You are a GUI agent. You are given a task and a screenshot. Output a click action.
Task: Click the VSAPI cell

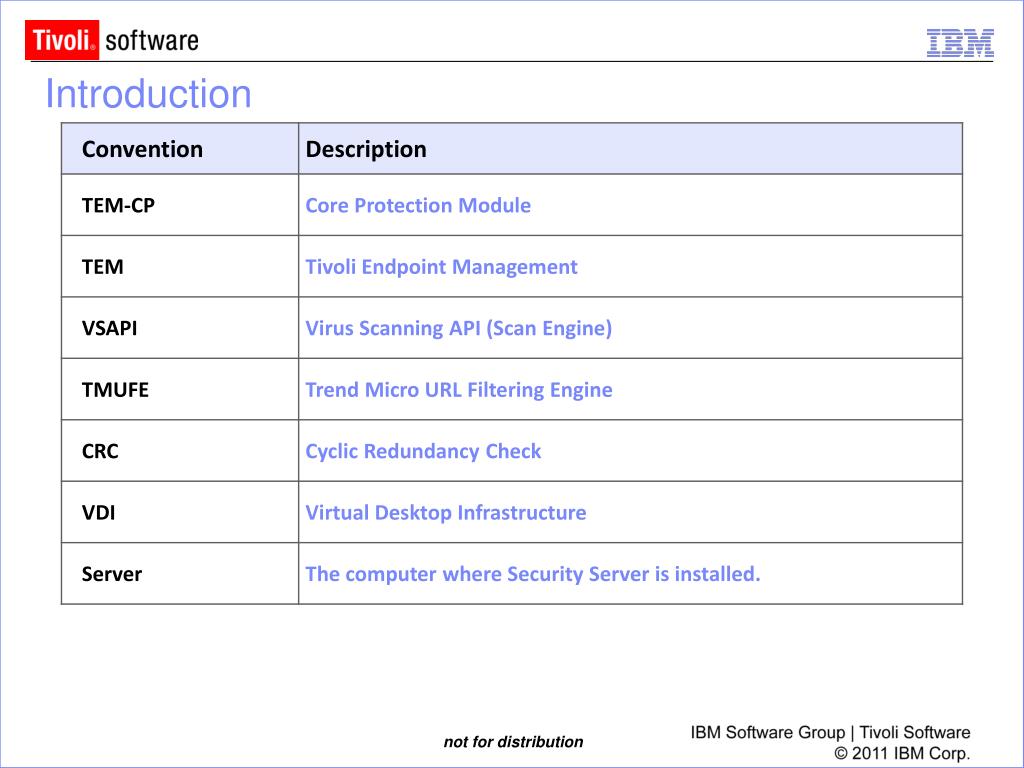(180, 328)
